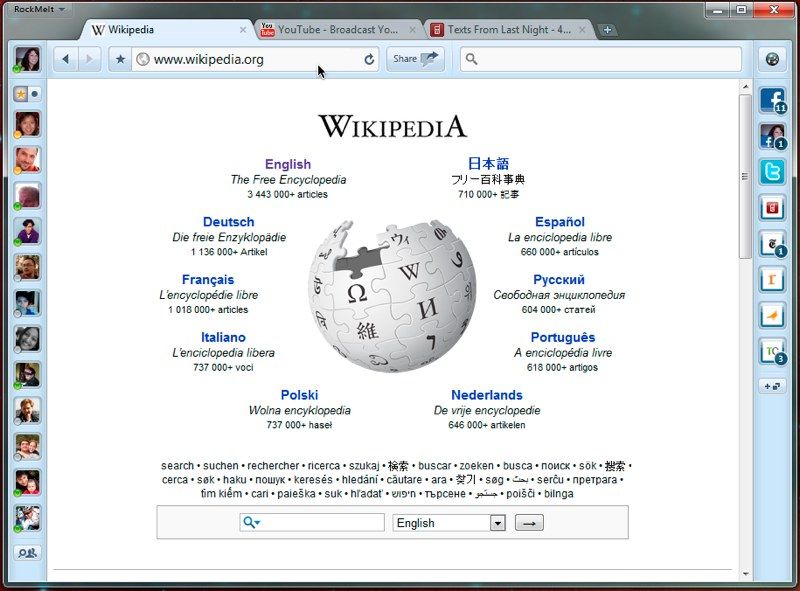The image size is (800, 591).
Task: Click the star bookmark icon in address bar
Action: (120, 59)
